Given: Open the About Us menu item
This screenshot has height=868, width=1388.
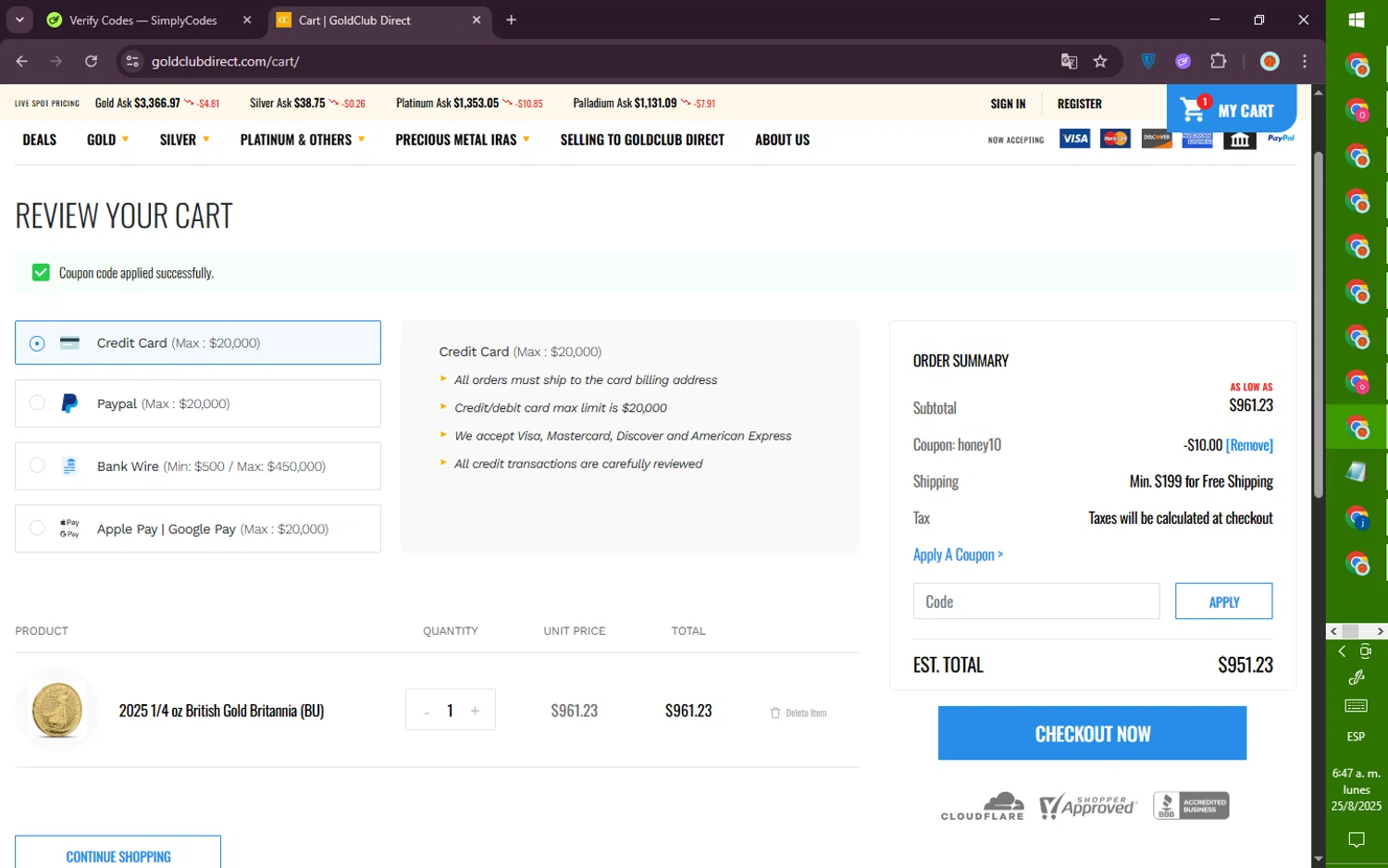Looking at the screenshot, I should 782,140.
